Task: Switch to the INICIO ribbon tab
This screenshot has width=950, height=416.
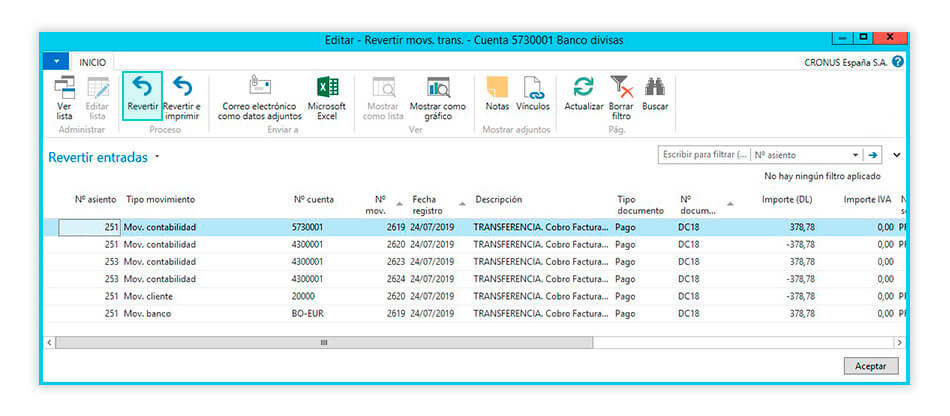Action: tap(92, 62)
